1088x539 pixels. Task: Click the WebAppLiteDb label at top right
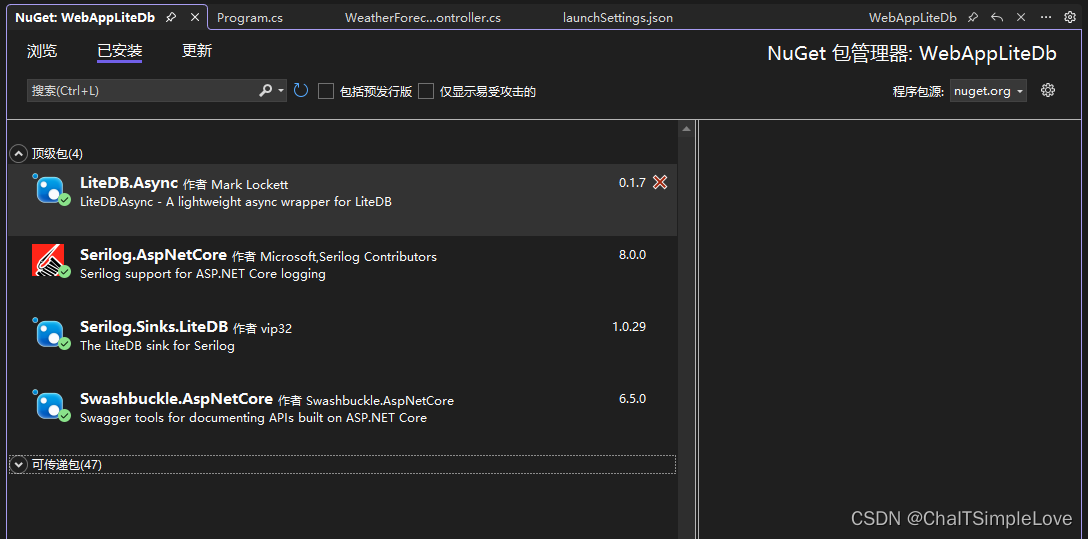pos(912,18)
